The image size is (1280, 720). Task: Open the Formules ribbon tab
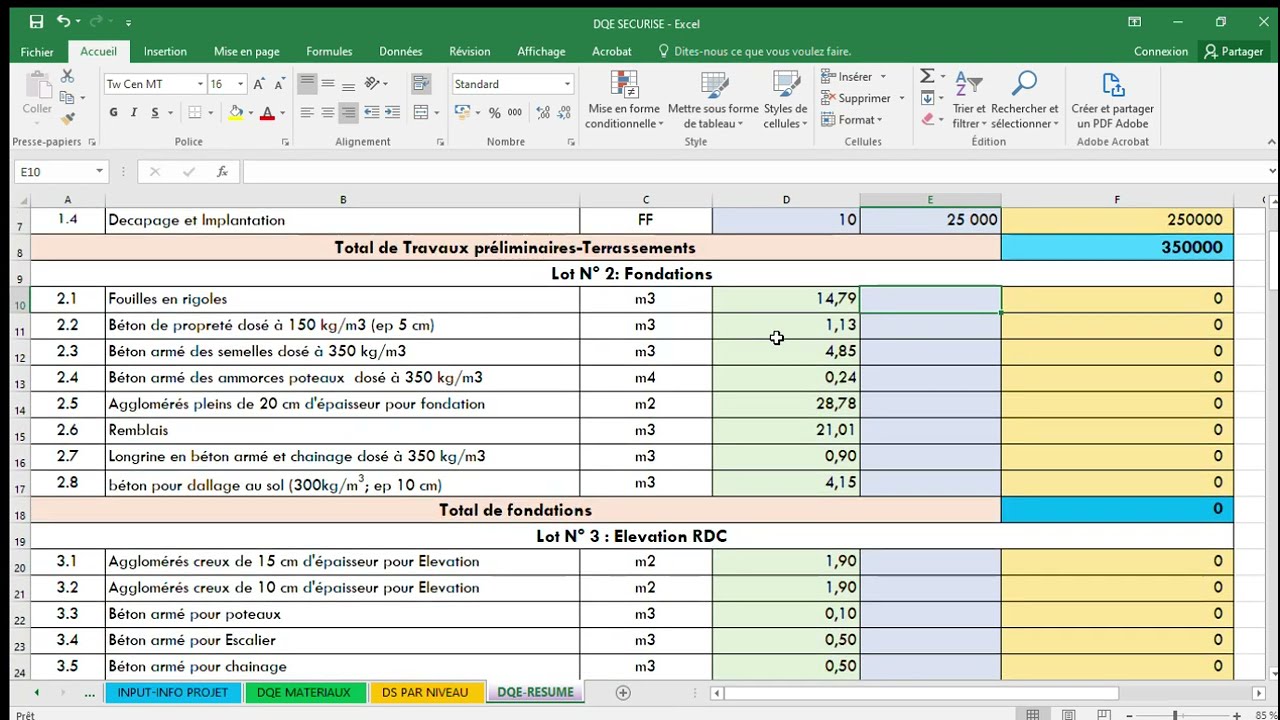click(x=329, y=51)
